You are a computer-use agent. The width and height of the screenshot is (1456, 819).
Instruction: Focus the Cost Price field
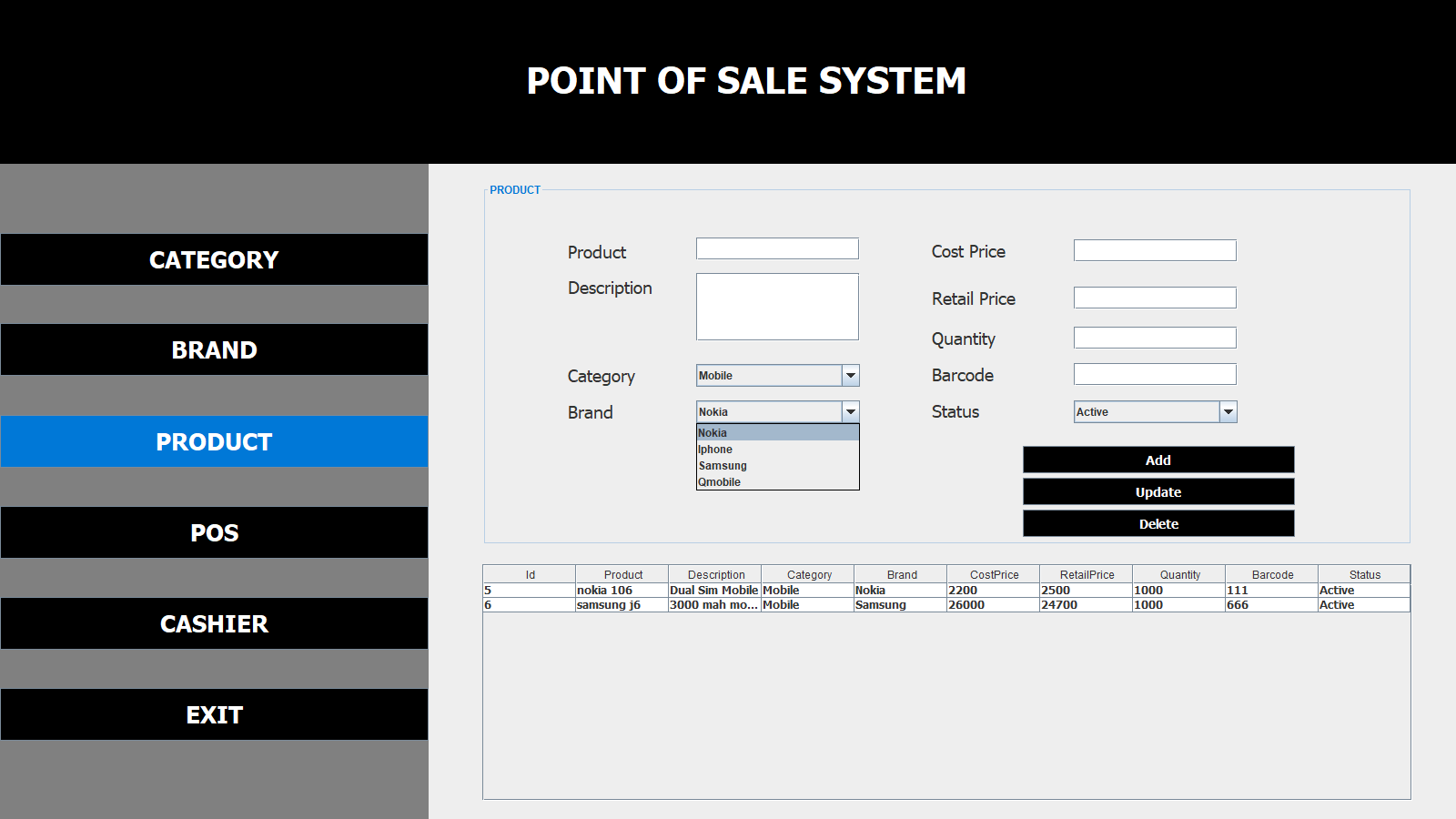click(1154, 251)
